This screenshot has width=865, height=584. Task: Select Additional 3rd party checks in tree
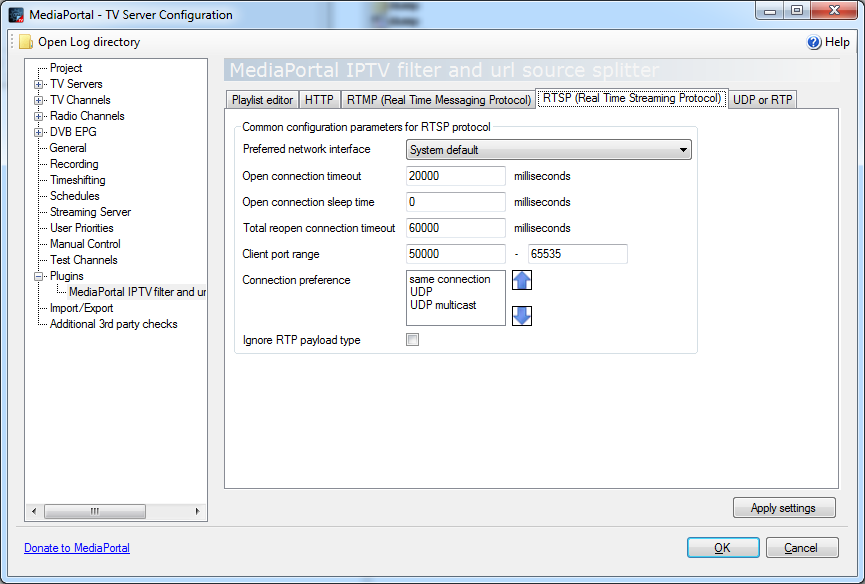[x=114, y=324]
